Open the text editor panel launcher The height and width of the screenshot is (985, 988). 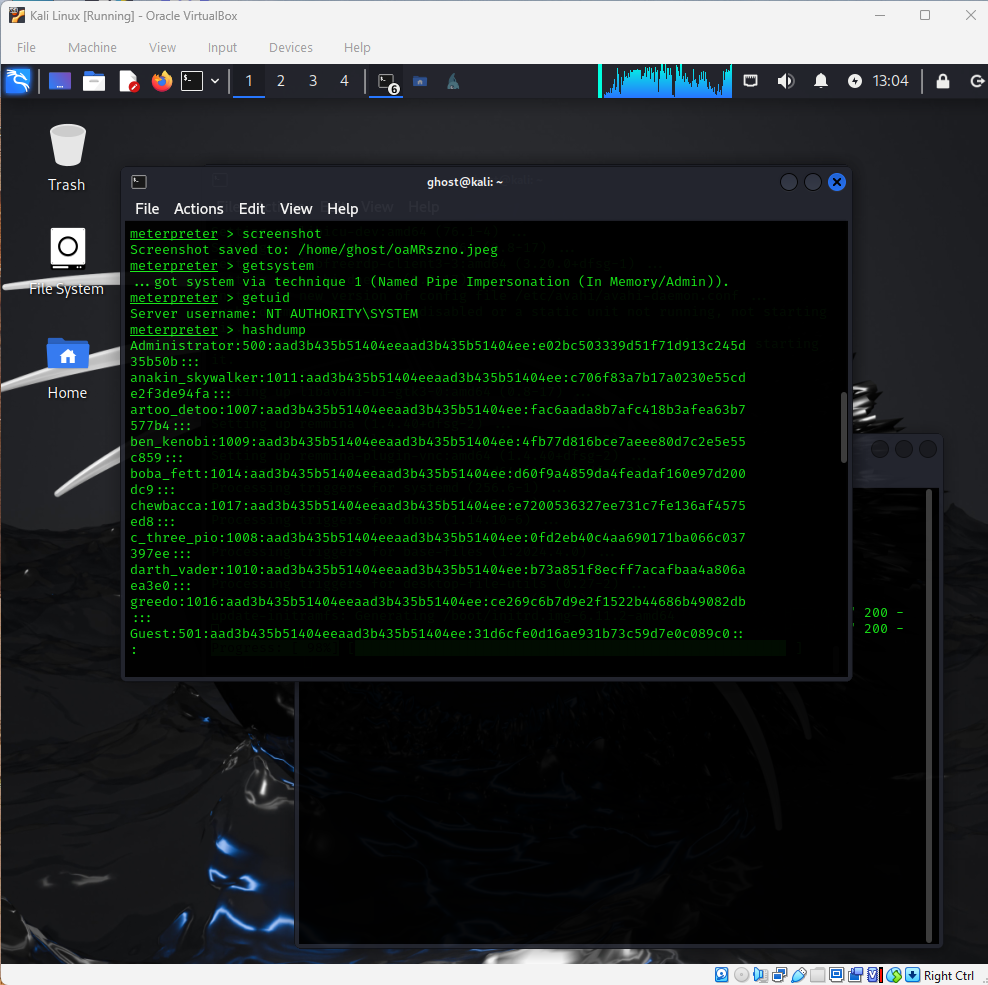129,81
